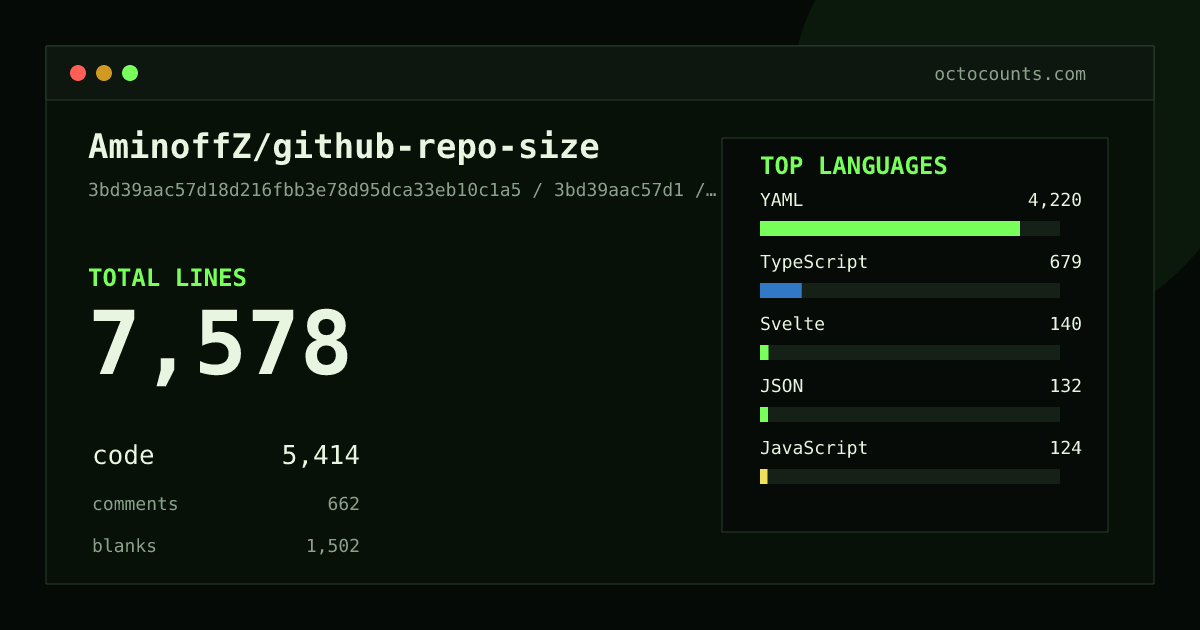Click the 124 JavaScript line count
The width and height of the screenshot is (1200, 630).
[1065, 448]
